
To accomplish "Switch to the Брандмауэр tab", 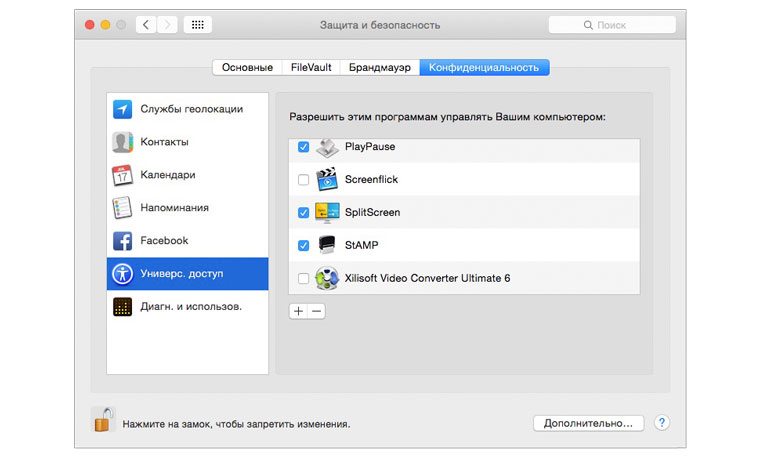I will coord(380,68).
